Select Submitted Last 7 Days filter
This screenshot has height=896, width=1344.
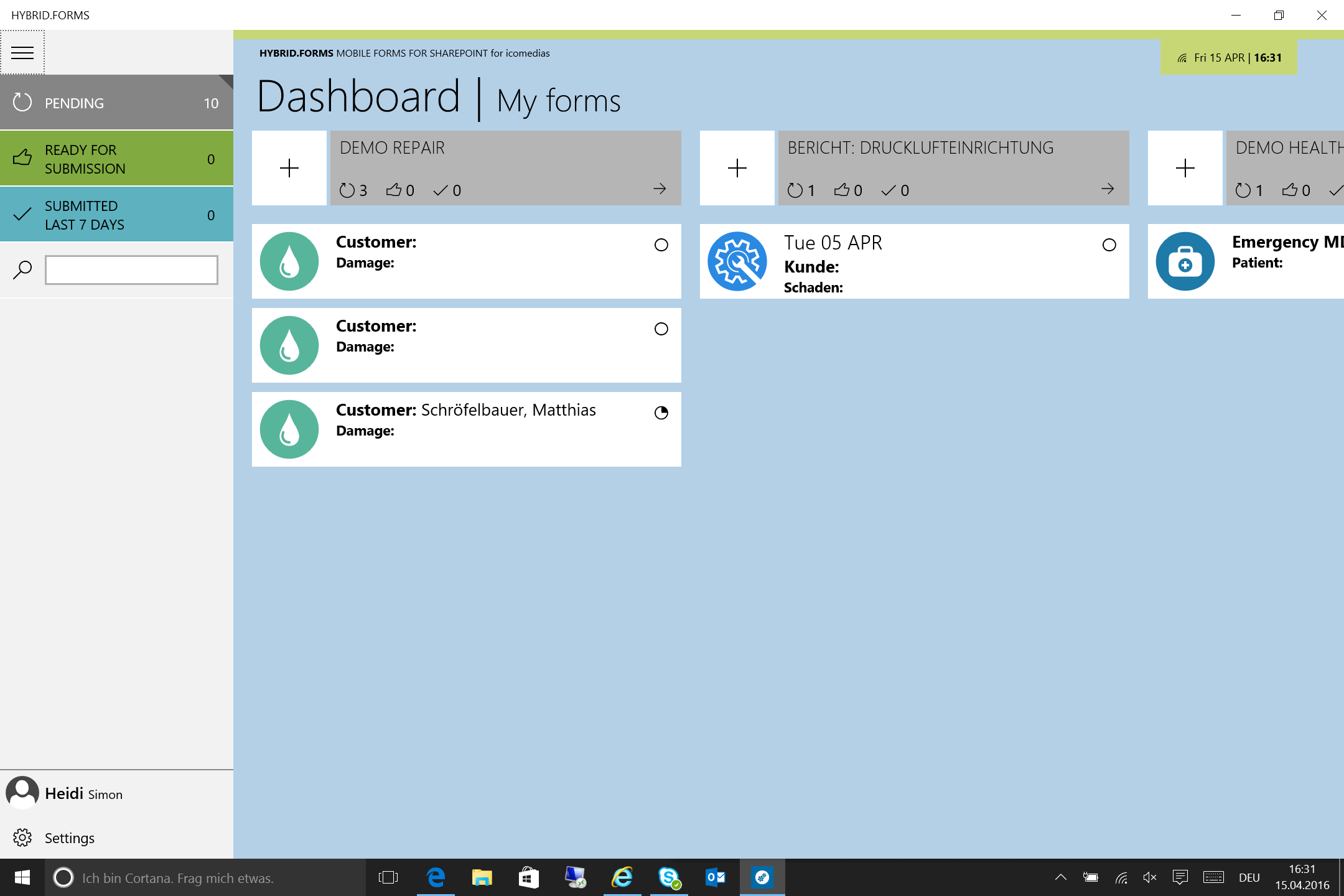[116, 215]
